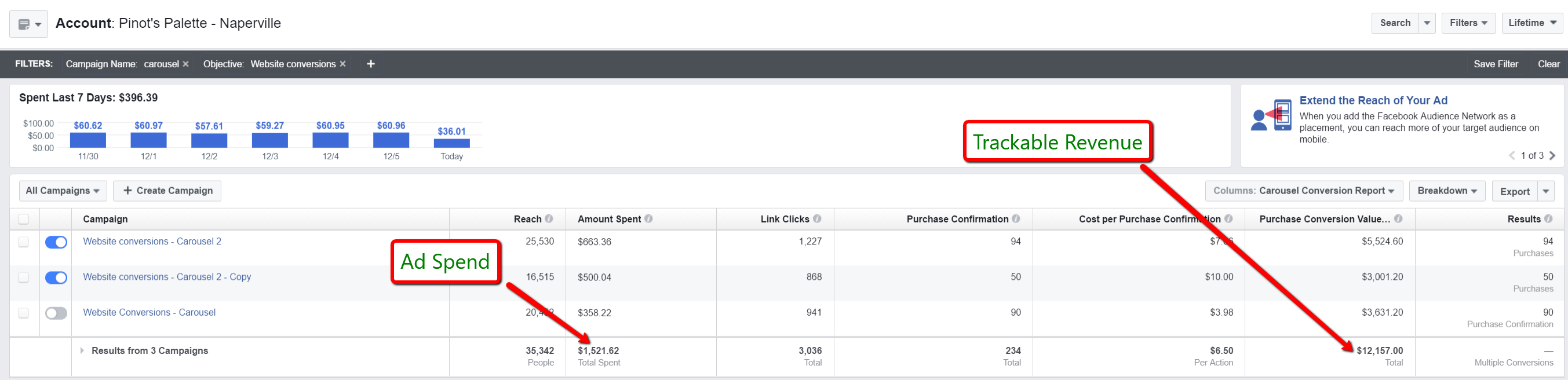Click the 12/4 spend bar
Screen dimensions: 1568x380
(330, 140)
